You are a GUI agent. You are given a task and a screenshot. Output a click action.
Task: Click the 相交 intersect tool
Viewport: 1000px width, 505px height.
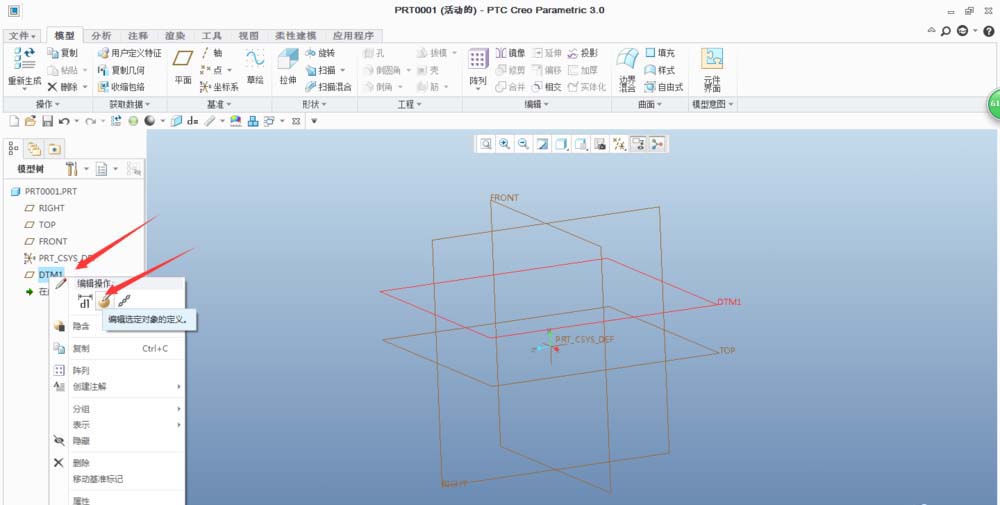(546, 87)
